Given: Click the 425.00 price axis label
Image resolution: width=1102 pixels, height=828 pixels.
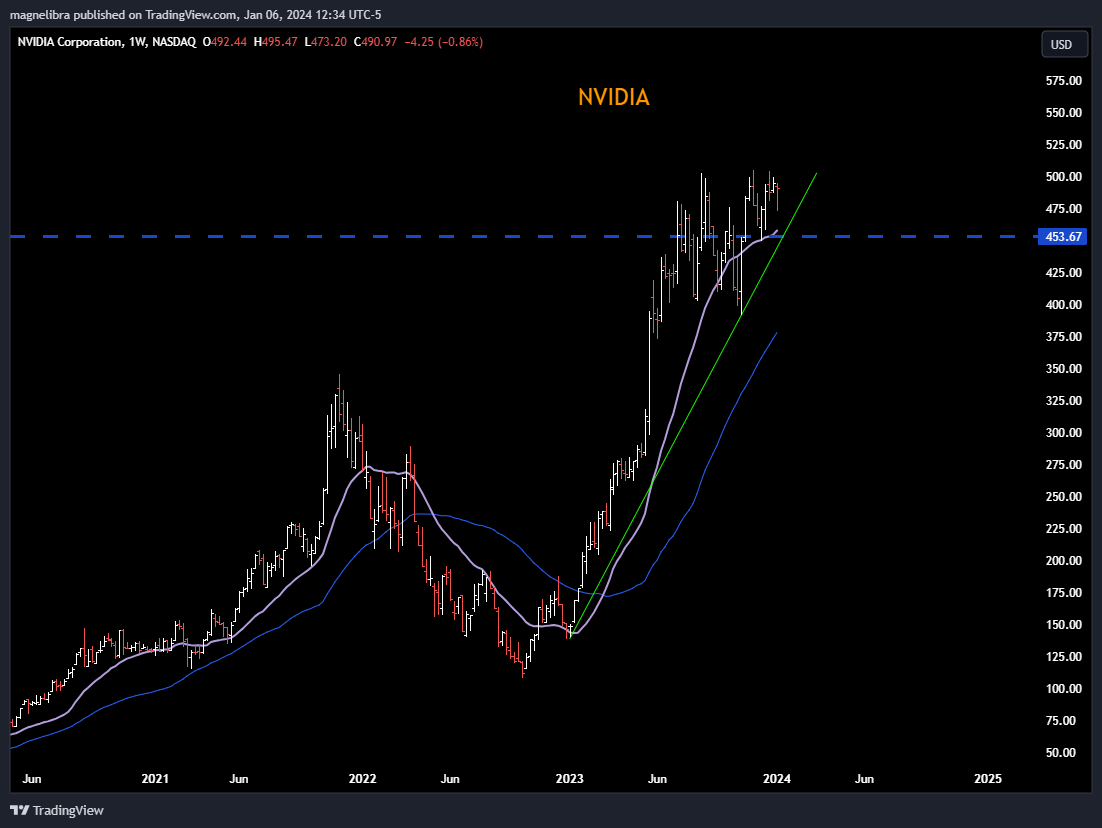Looking at the screenshot, I should pyautogui.click(x=1063, y=273).
